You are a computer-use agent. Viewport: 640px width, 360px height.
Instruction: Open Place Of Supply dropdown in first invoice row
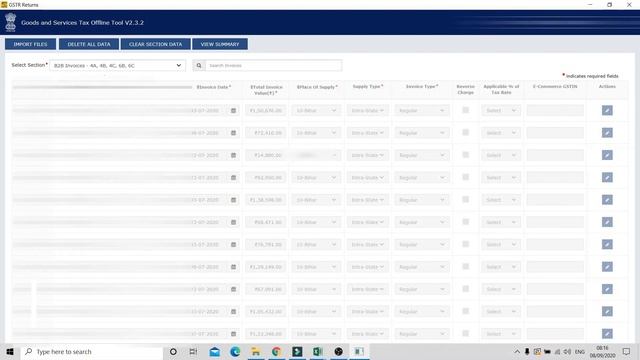point(316,111)
